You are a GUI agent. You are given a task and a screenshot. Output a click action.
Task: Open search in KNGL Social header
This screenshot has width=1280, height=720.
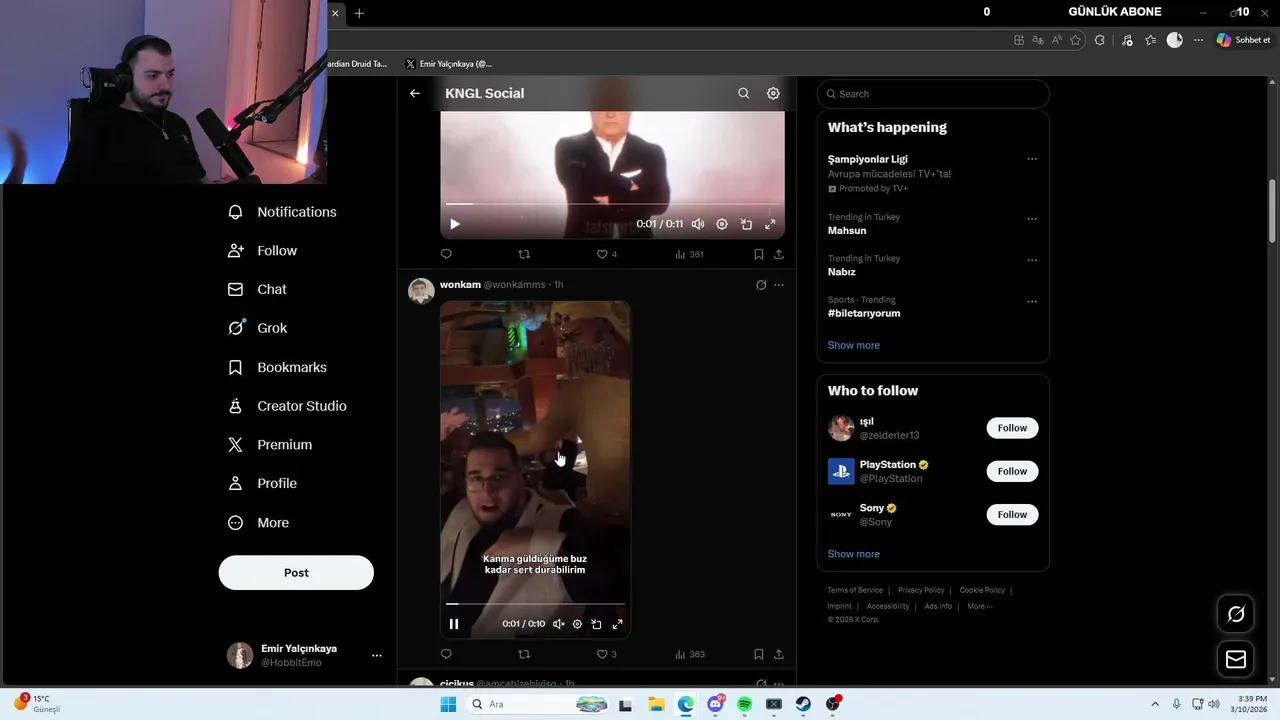pos(743,93)
